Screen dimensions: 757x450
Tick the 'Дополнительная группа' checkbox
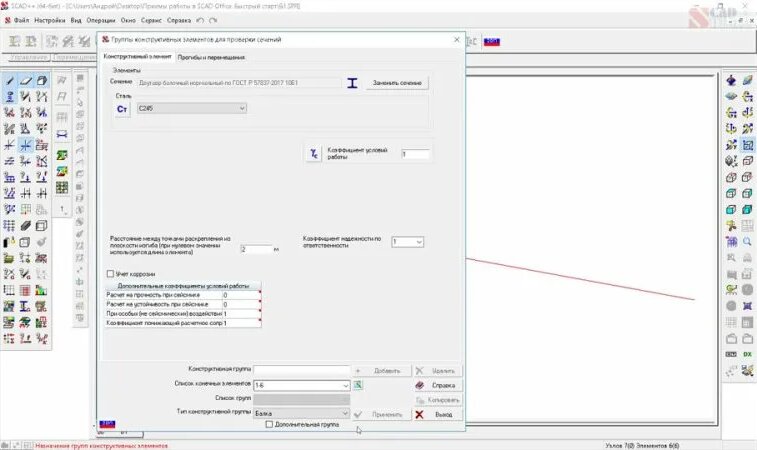point(269,424)
